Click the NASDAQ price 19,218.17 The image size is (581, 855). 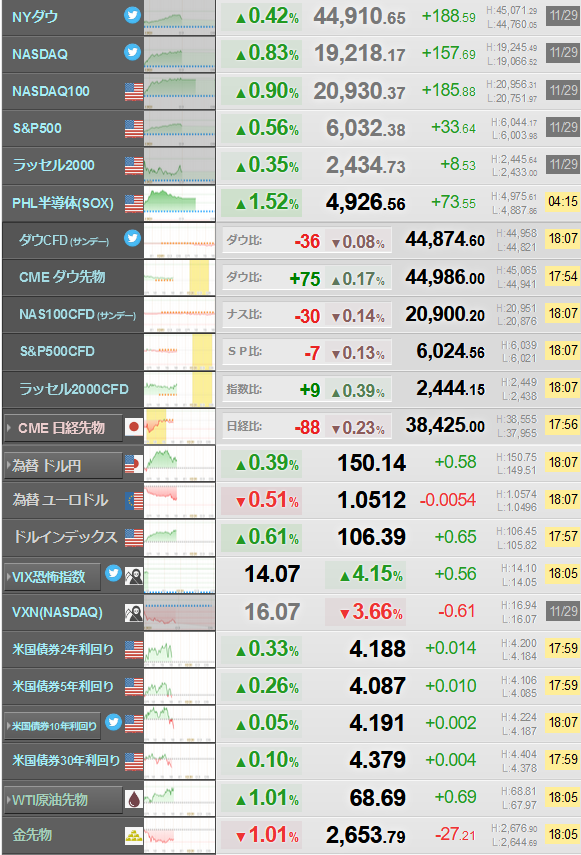(359, 54)
